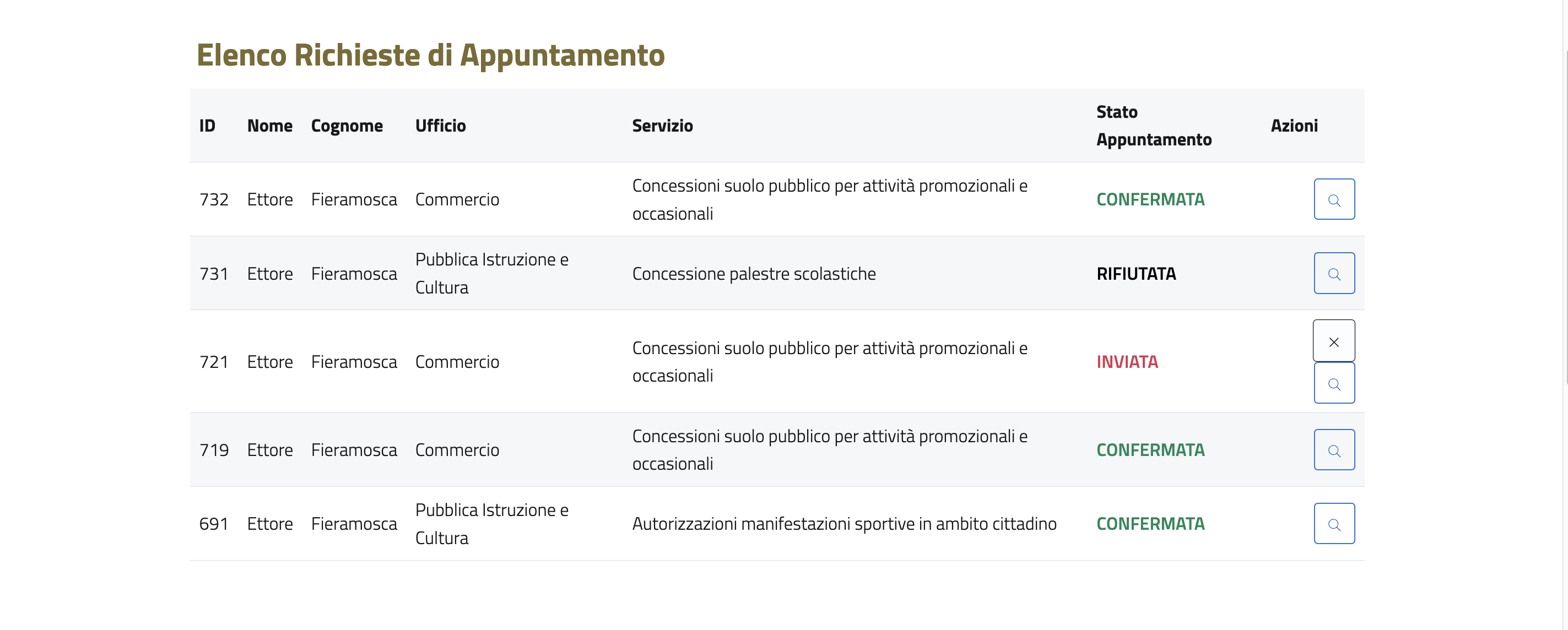Open magnifier for rejected request 731
Viewport: 1568px width, 630px height.
(x=1334, y=273)
